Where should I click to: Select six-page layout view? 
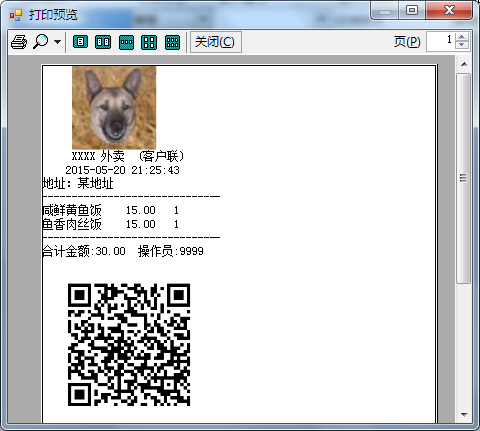click(172, 42)
